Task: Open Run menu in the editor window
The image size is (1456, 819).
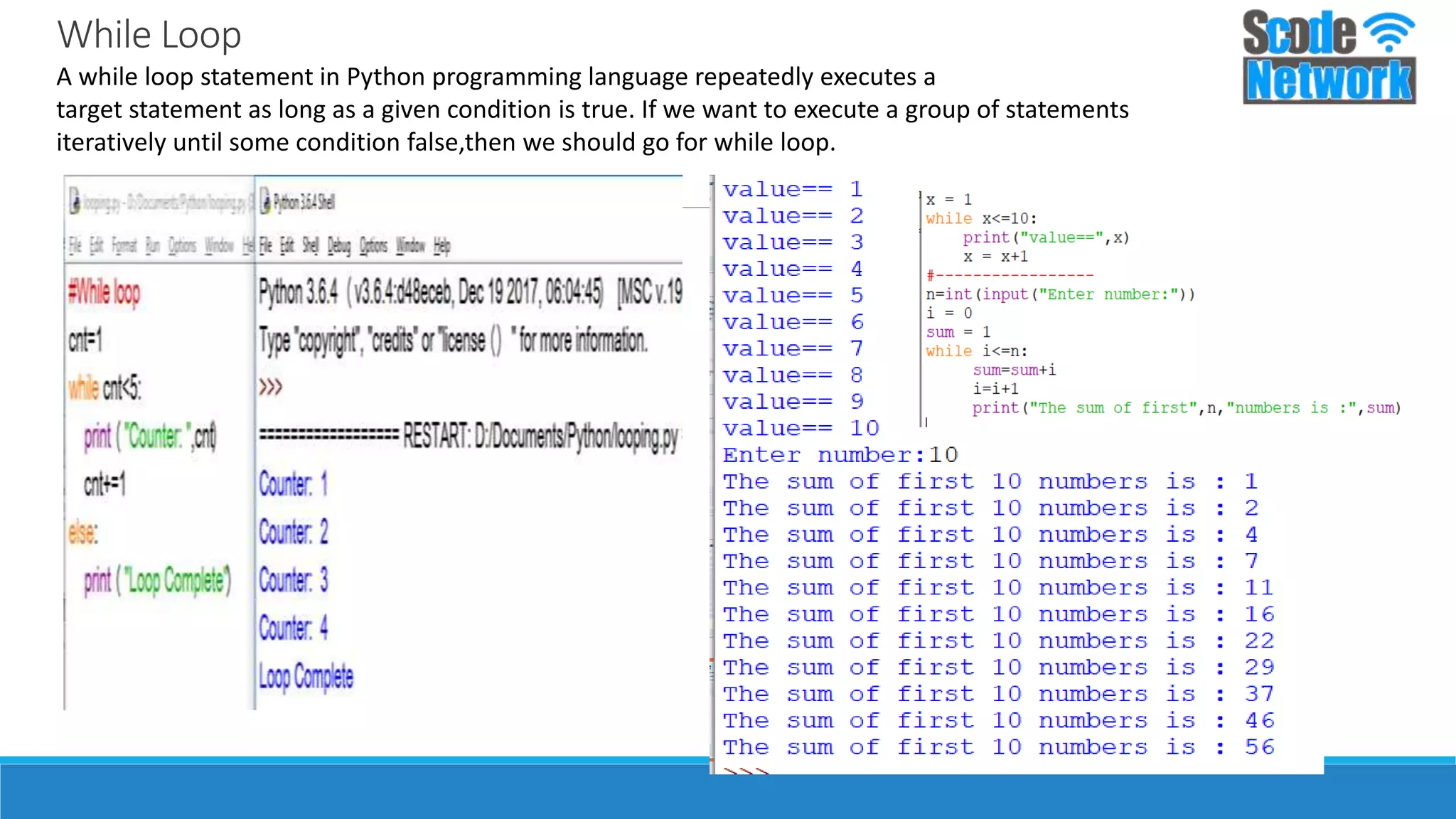Action: tap(153, 246)
